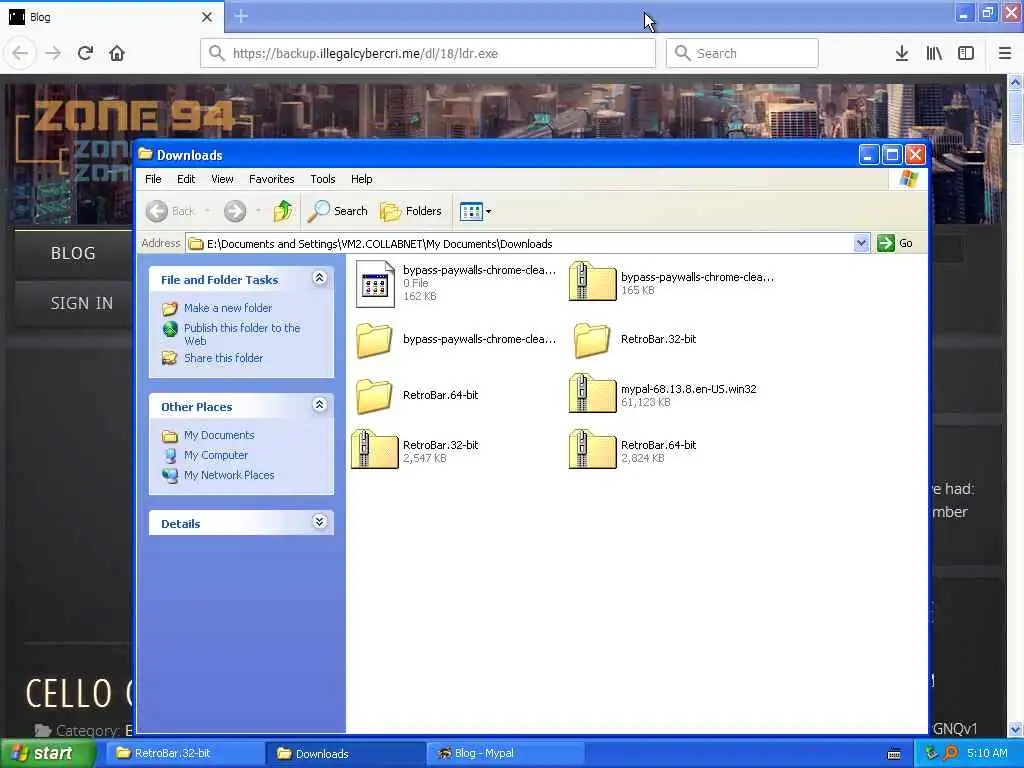Viewport: 1024px width, 768px height.
Task: Open the File menu
Action: point(153,179)
